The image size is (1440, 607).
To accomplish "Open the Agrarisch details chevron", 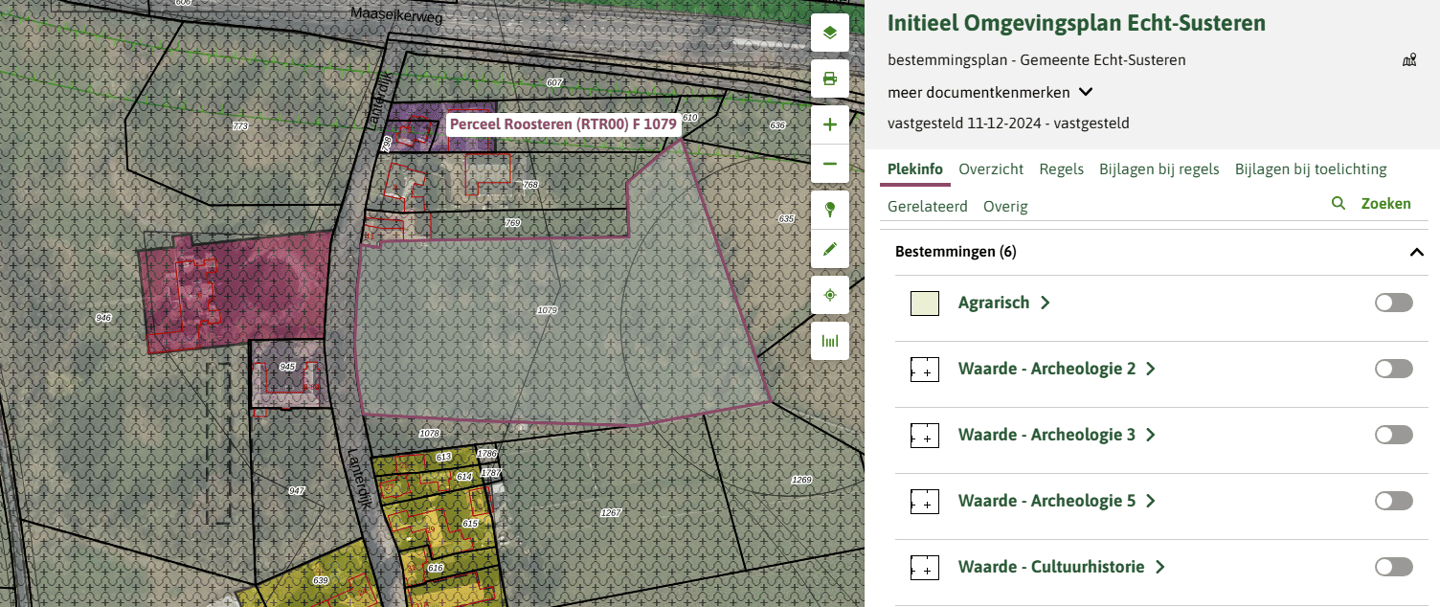I will (1045, 303).
